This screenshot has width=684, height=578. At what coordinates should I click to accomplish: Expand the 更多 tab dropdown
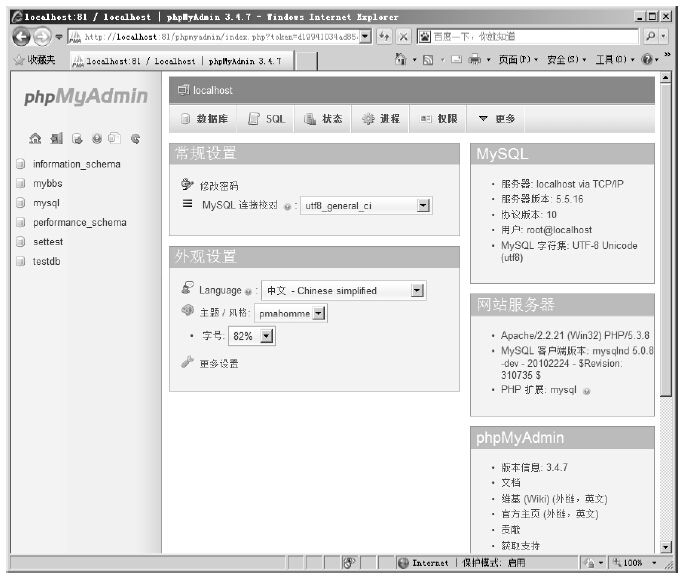click(x=496, y=118)
